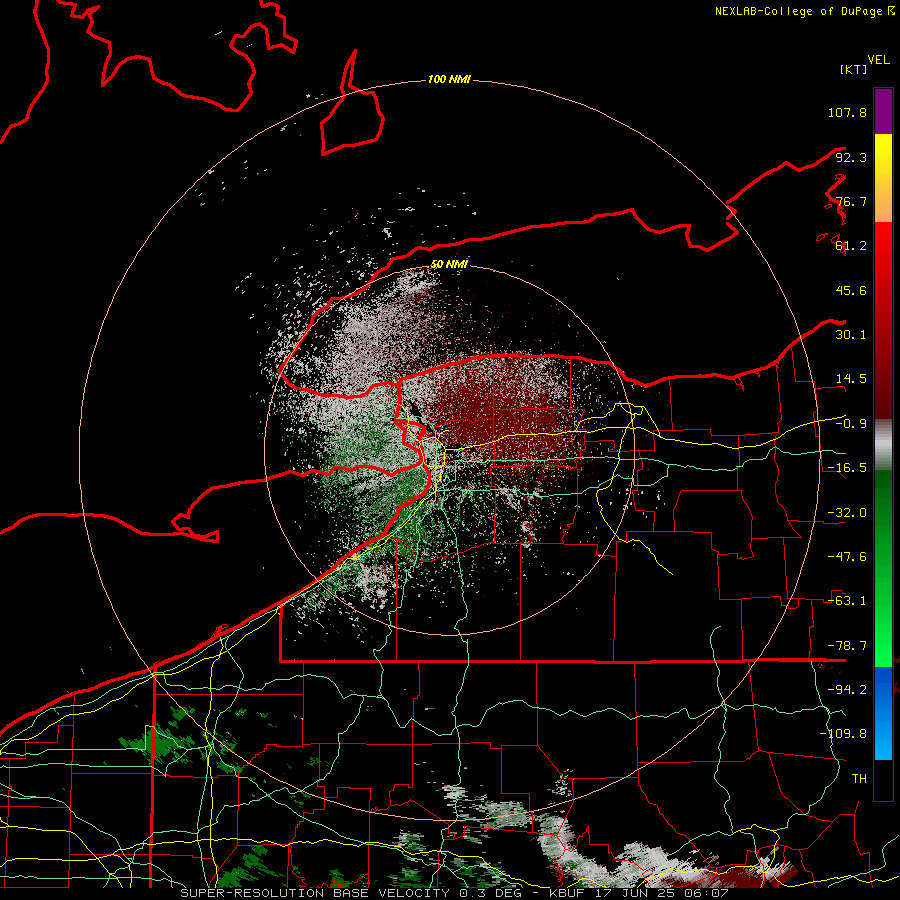Click the Super-Resolution Base Velocity caption
Screen dimensions: 900x900
click(x=454, y=893)
